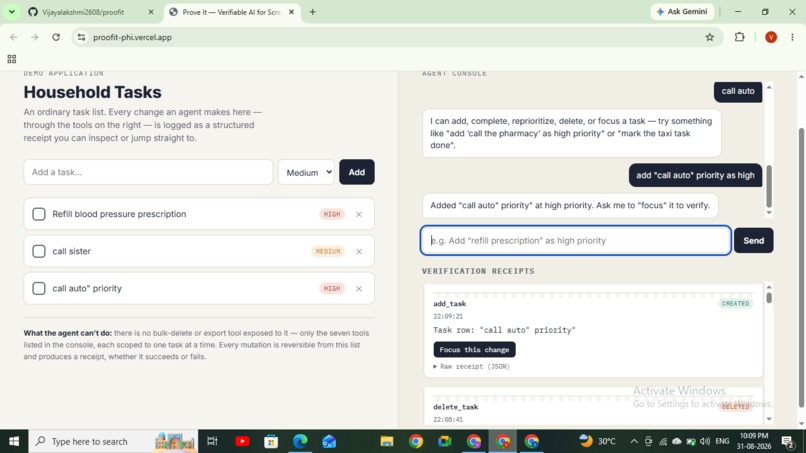Open Microsoft Store from the taskbar
The height and width of the screenshot is (453, 806).
271,441
